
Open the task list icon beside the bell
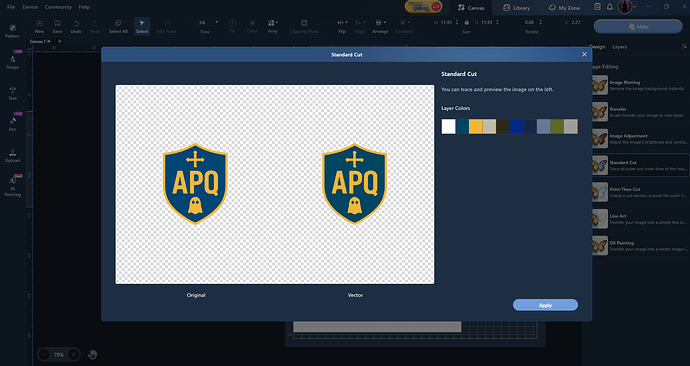click(597, 7)
